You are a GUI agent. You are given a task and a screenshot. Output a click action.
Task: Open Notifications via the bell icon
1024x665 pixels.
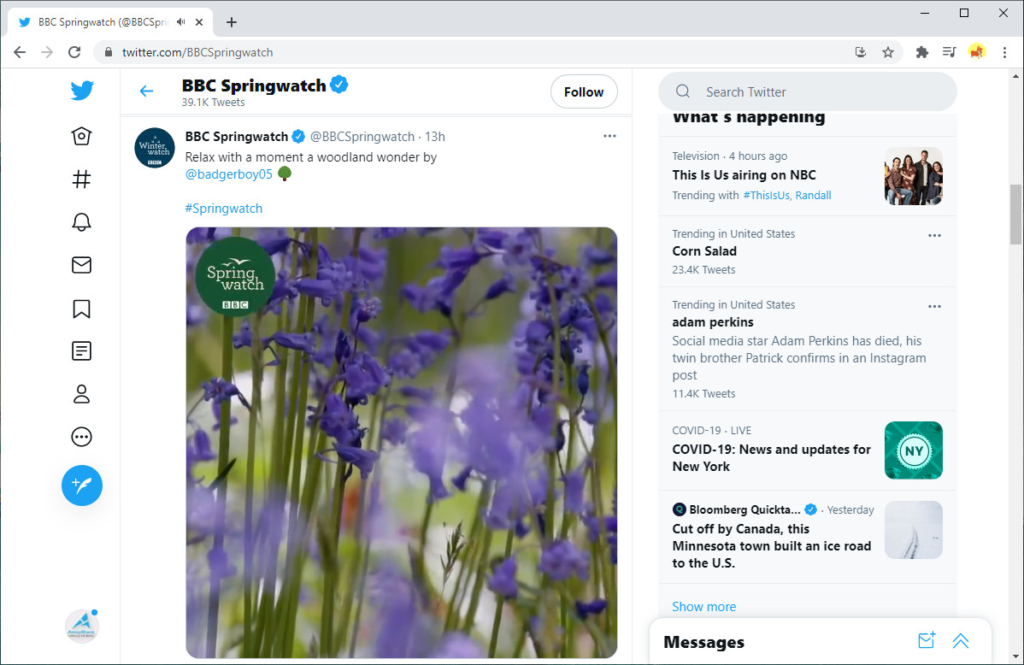point(81,222)
